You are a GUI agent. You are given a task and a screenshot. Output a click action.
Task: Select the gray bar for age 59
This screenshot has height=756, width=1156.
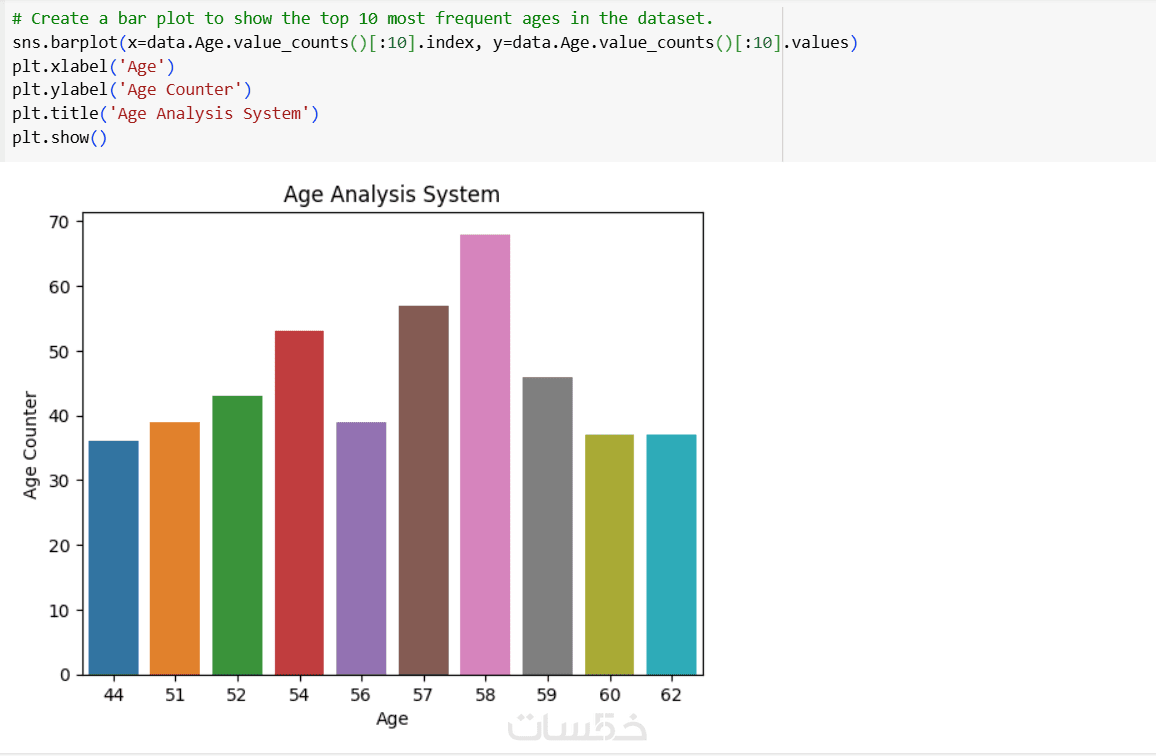(547, 525)
